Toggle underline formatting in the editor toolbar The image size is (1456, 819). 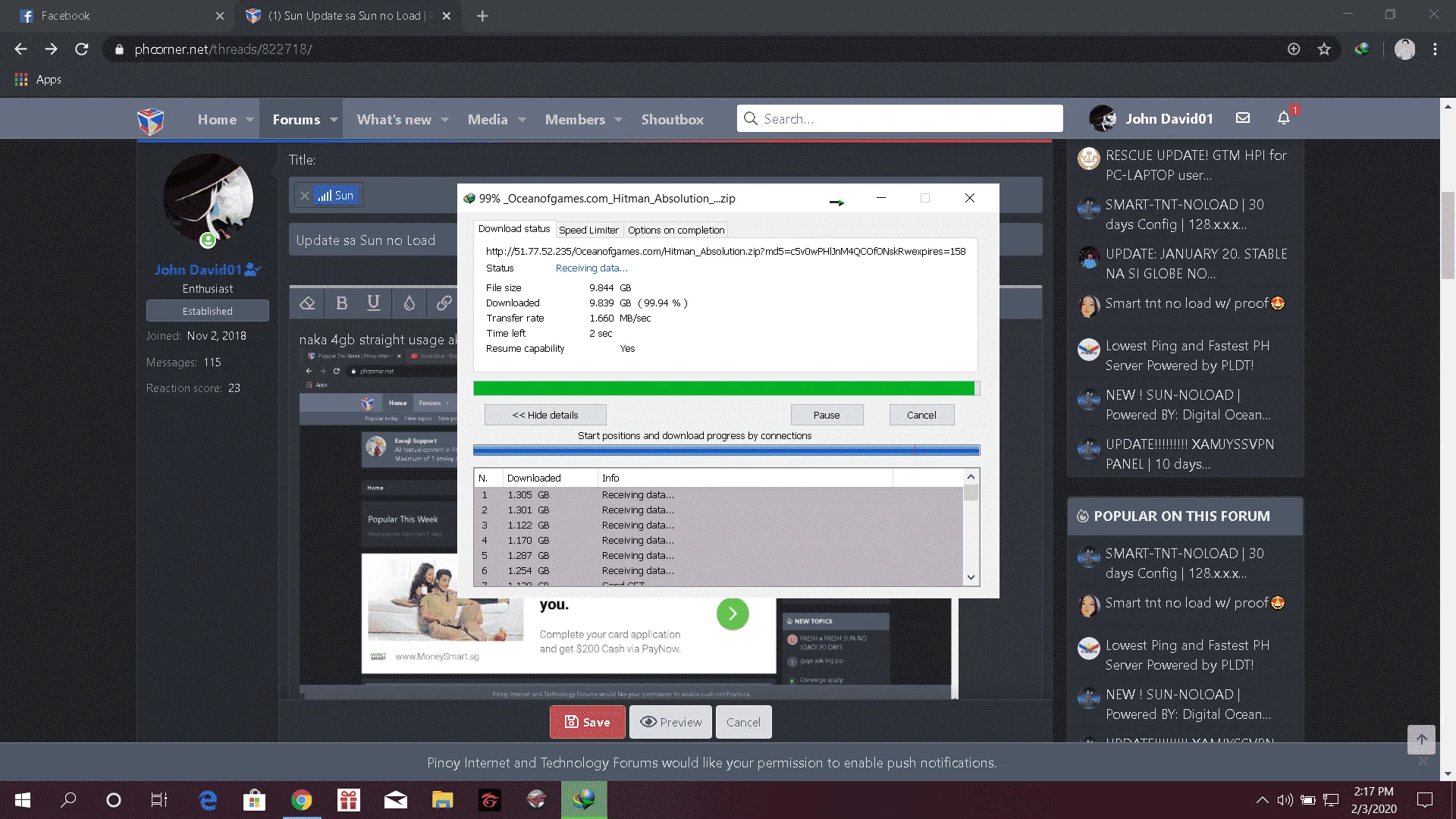(373, 303)
